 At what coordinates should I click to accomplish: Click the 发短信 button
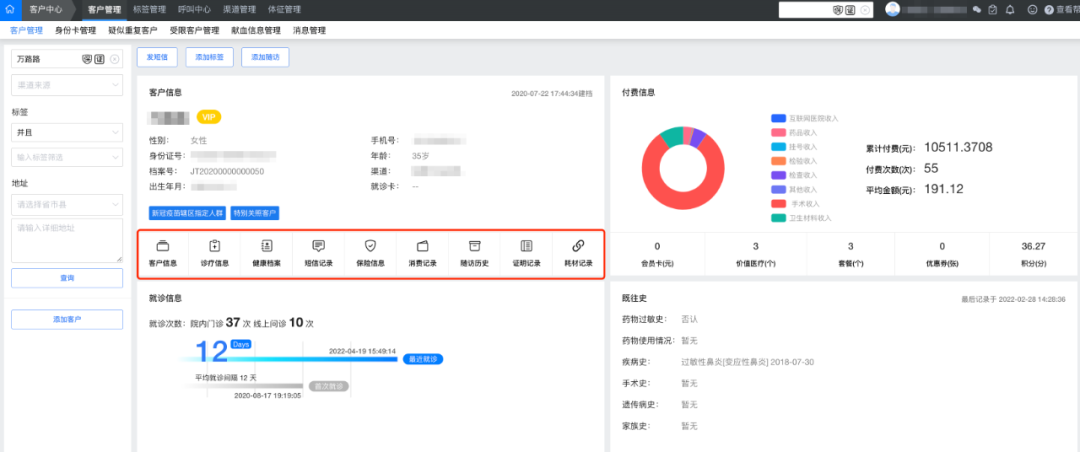click(x=158, y=57)
